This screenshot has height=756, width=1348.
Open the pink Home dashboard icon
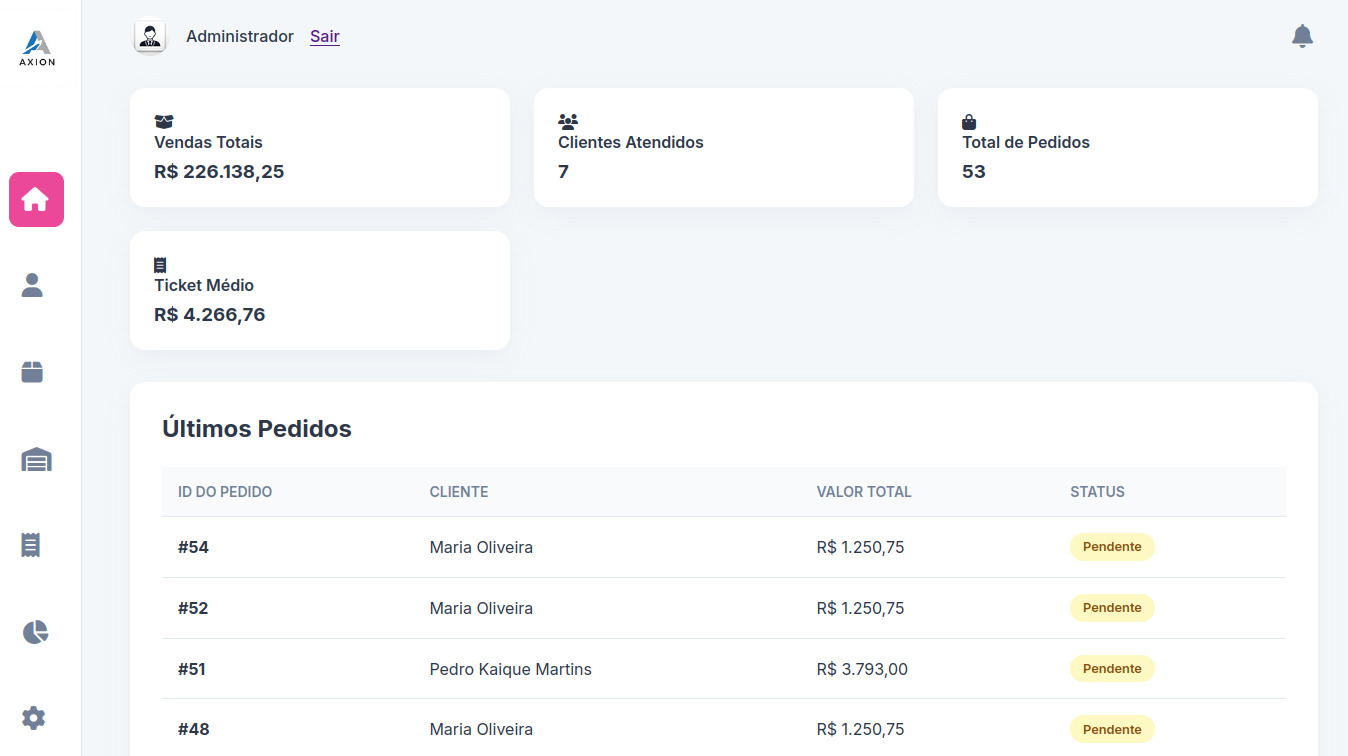(36, 199)
